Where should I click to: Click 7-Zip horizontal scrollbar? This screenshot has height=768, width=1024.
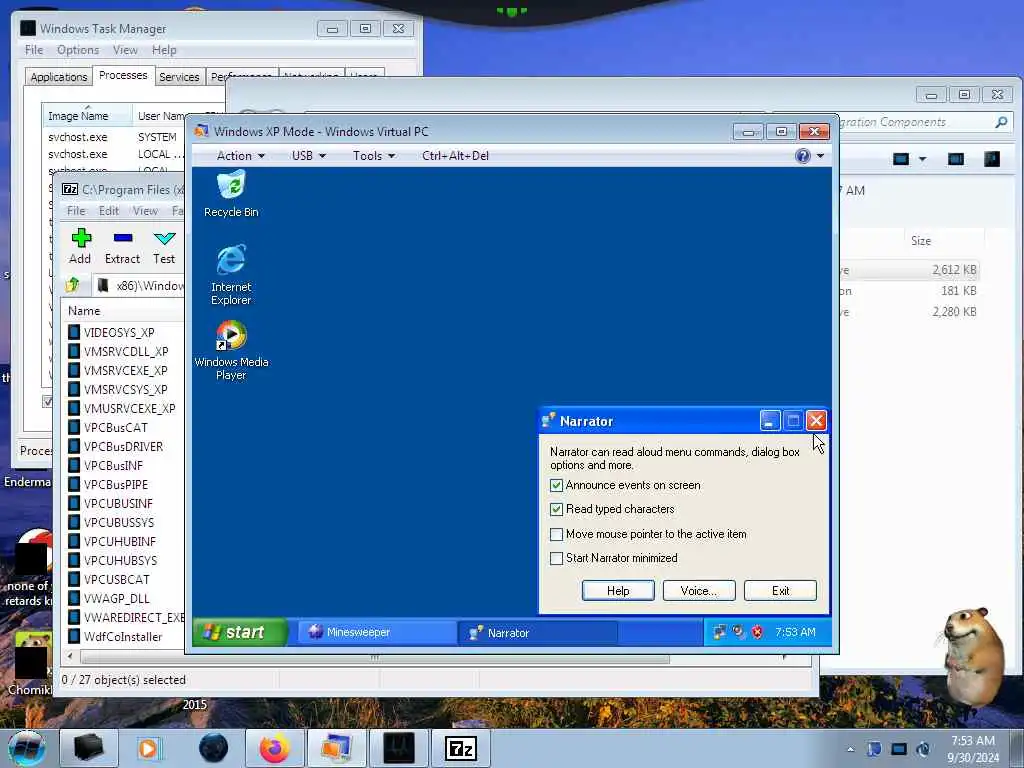(376, 658)
